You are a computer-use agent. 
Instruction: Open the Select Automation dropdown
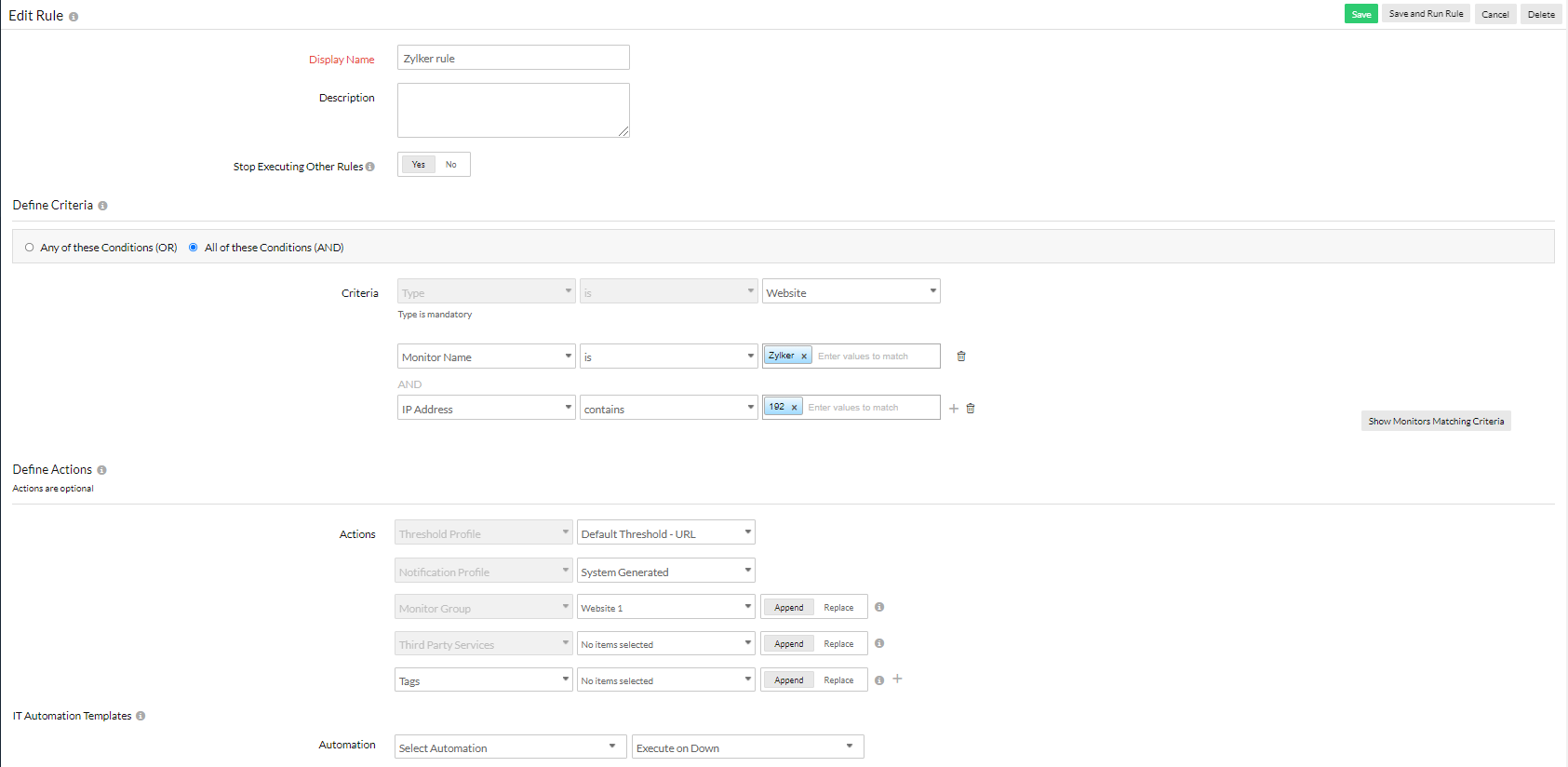coord(509,747)
